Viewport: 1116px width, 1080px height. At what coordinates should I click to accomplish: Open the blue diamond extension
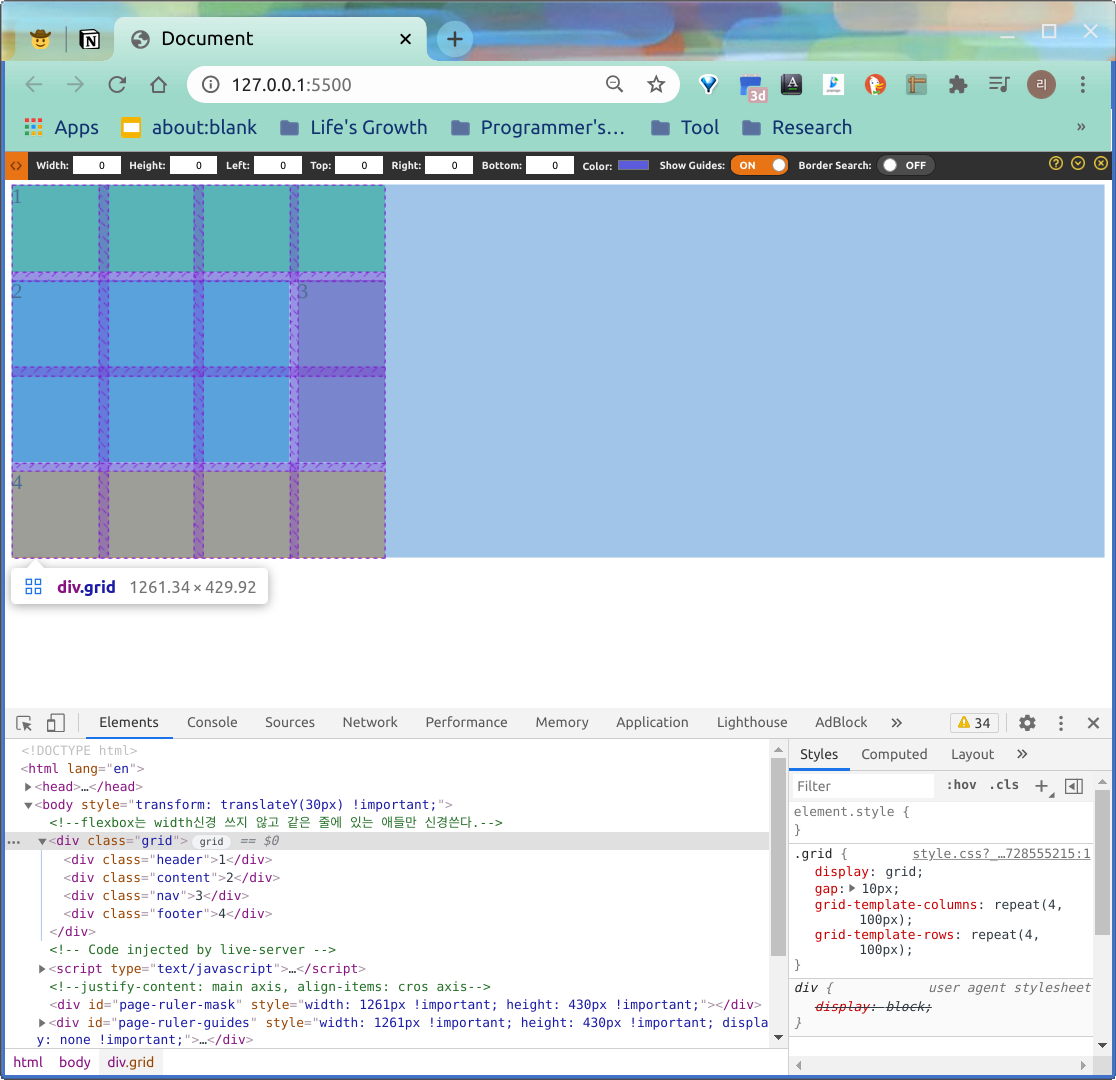coord(708,85)
